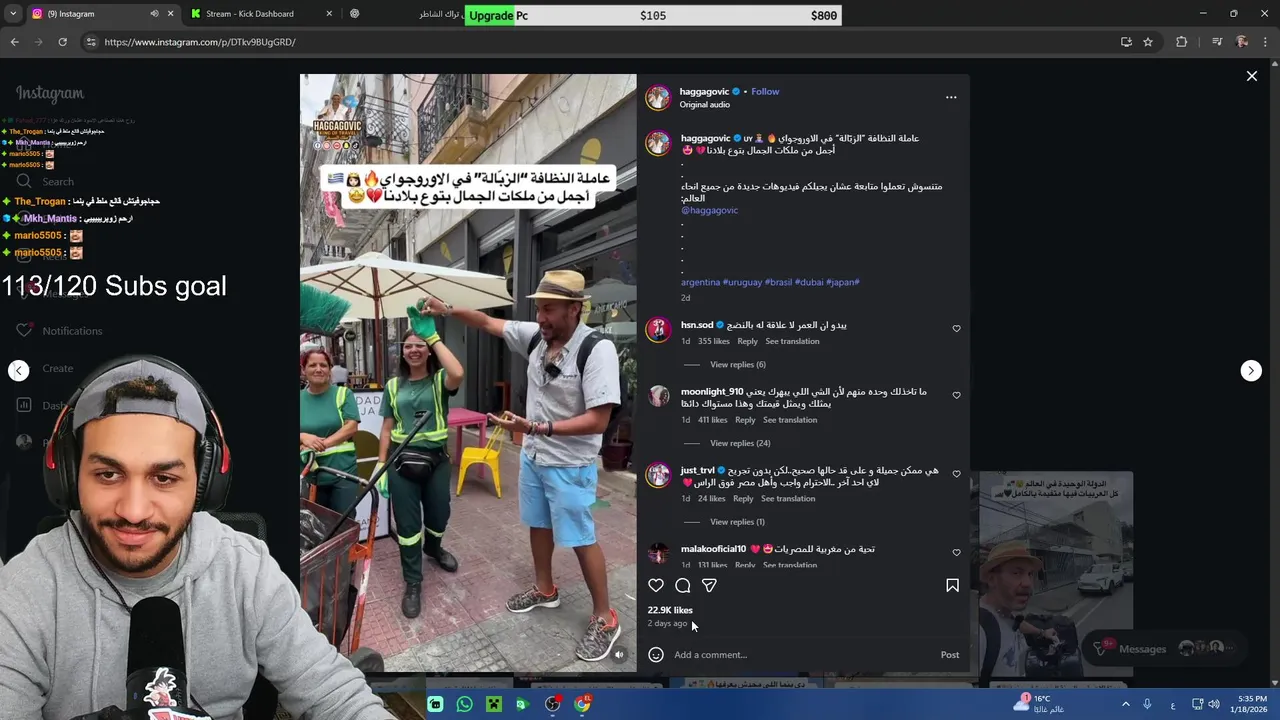
Task: Open the #uruguay hashtag
Action: point(742,282)
